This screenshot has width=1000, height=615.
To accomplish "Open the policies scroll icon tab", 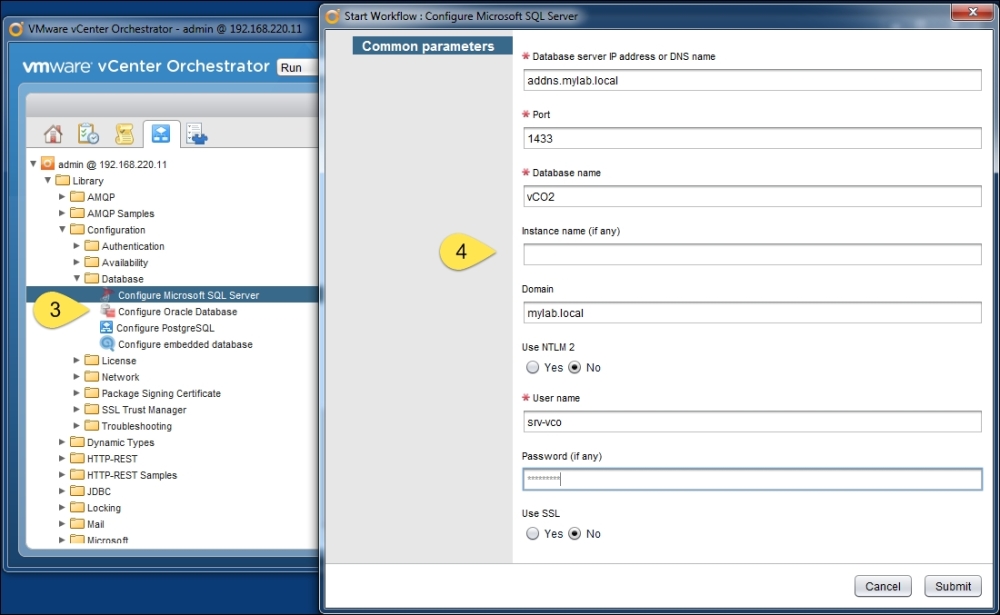I will [124, 134].
